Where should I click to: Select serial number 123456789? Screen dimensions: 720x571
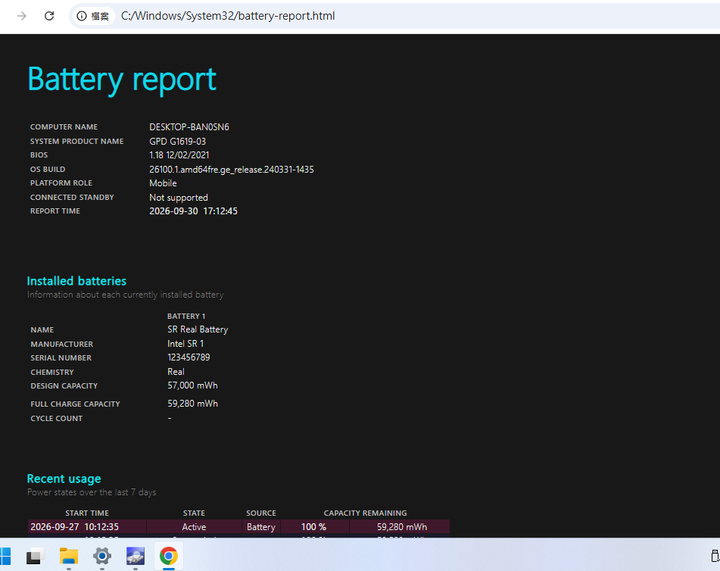point(189,358)
